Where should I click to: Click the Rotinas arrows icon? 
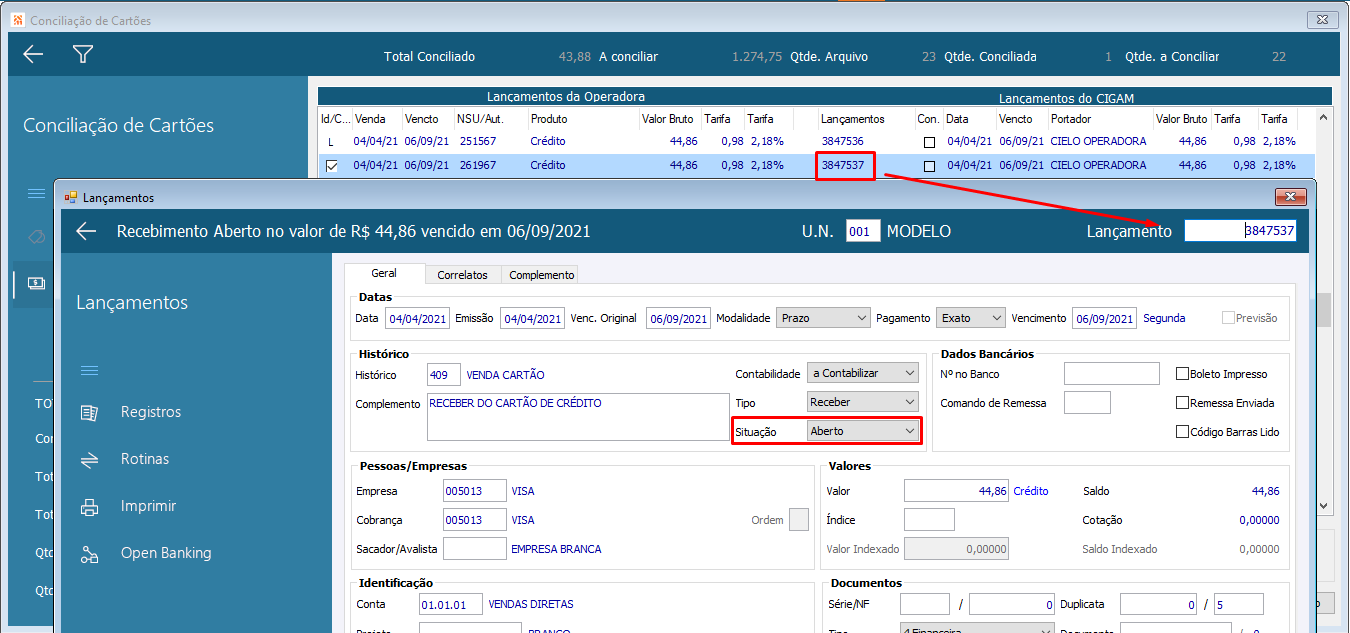[89, 459]
